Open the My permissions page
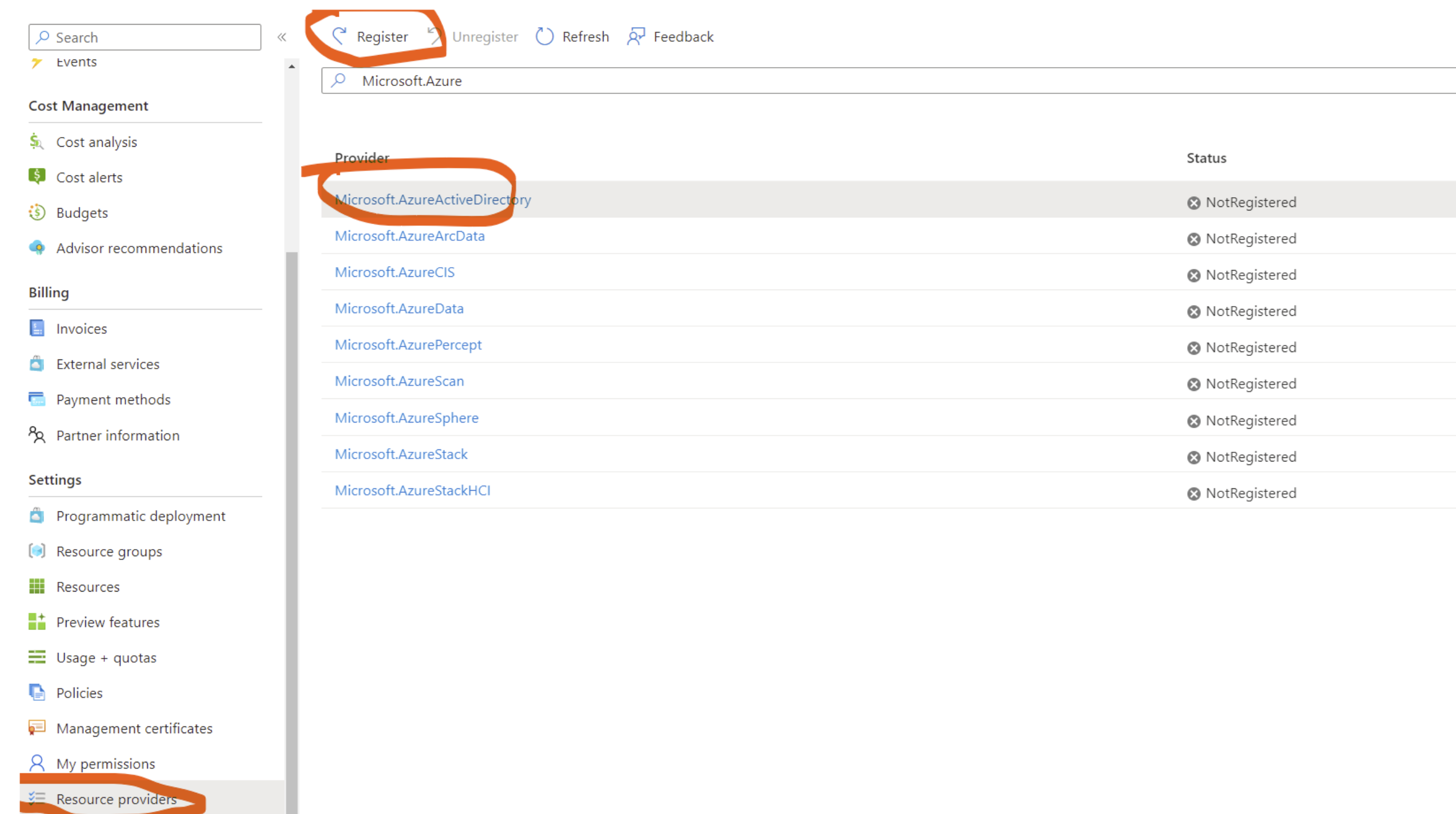 [x=105, y=764]
